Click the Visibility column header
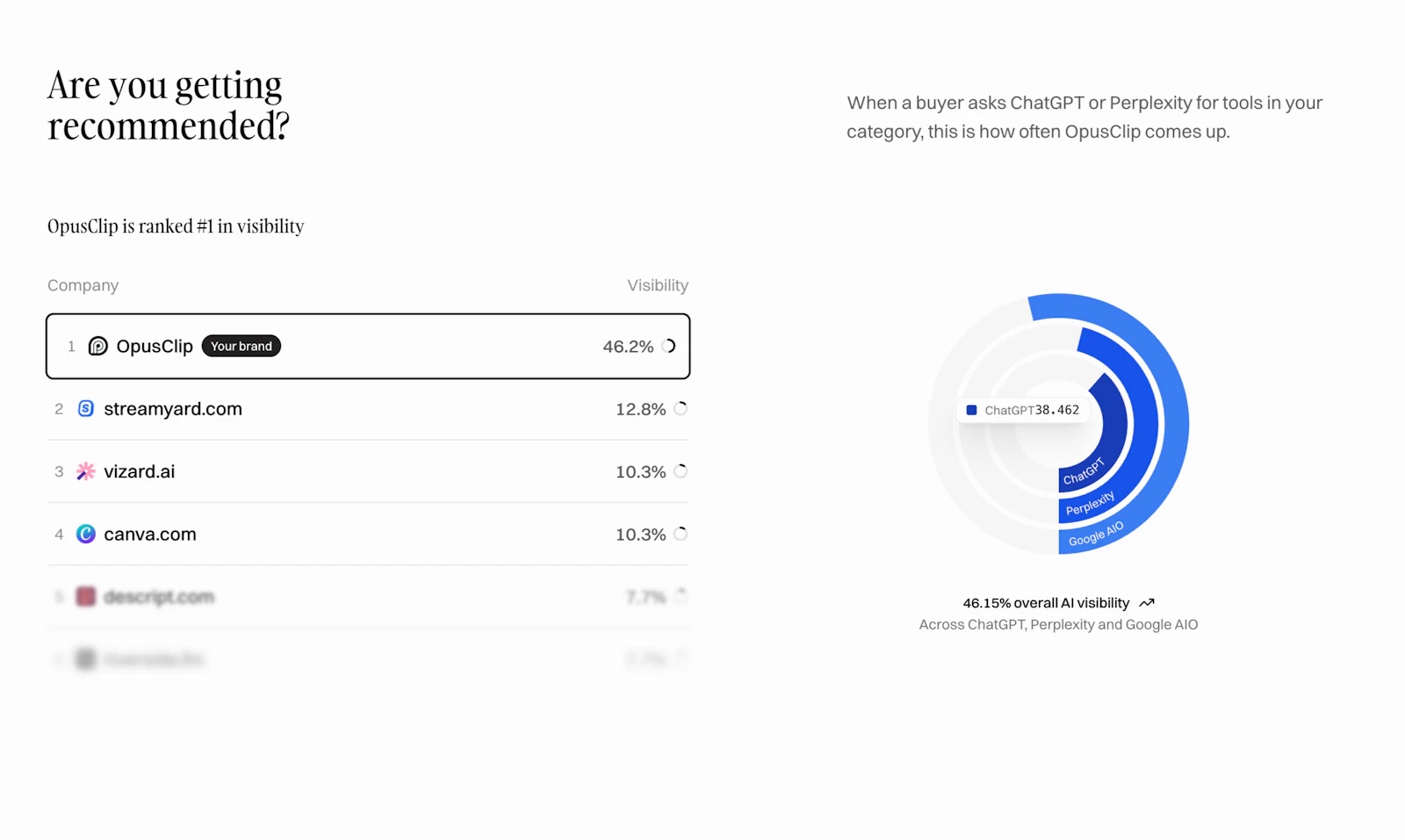This screenshot has height=840, width=1405. 658,285
